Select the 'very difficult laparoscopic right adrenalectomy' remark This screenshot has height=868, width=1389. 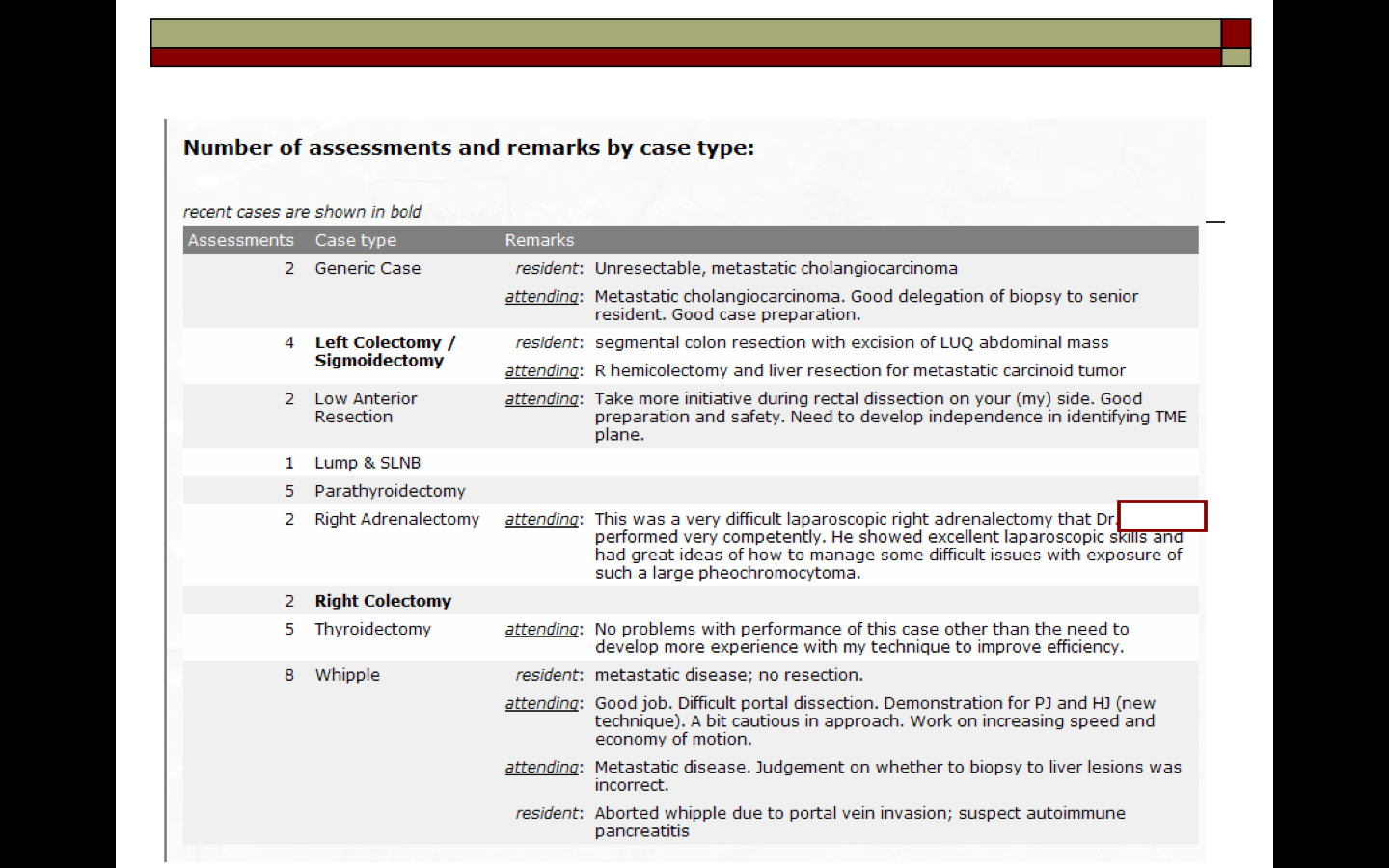tap(888, 546)
